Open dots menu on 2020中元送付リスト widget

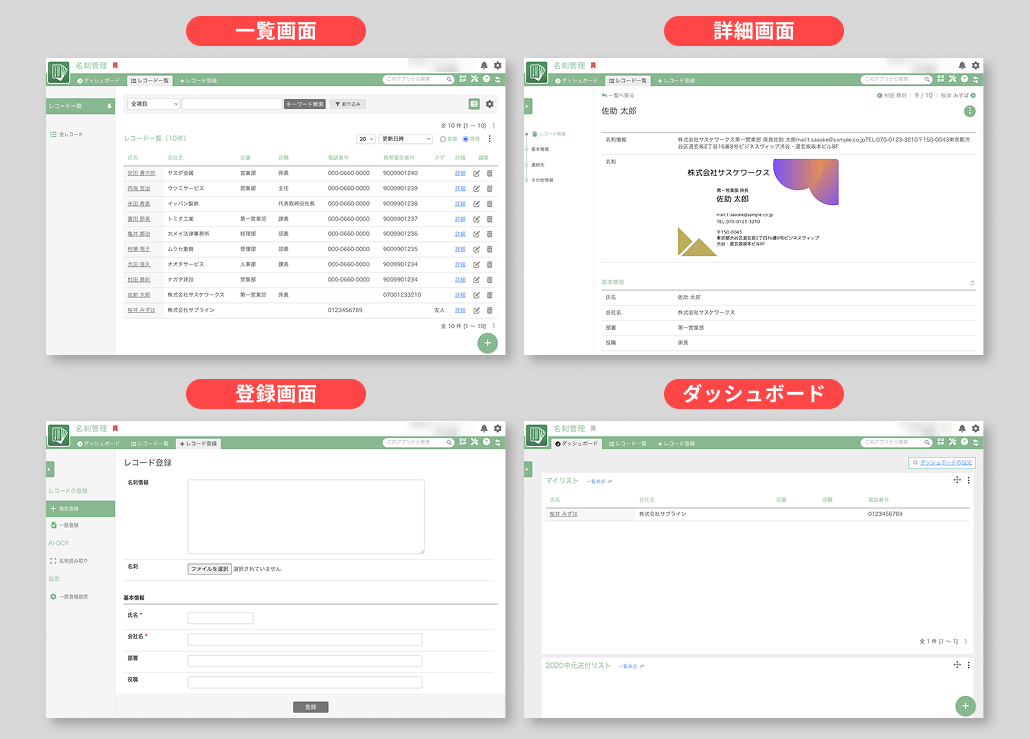coord(968,665)
